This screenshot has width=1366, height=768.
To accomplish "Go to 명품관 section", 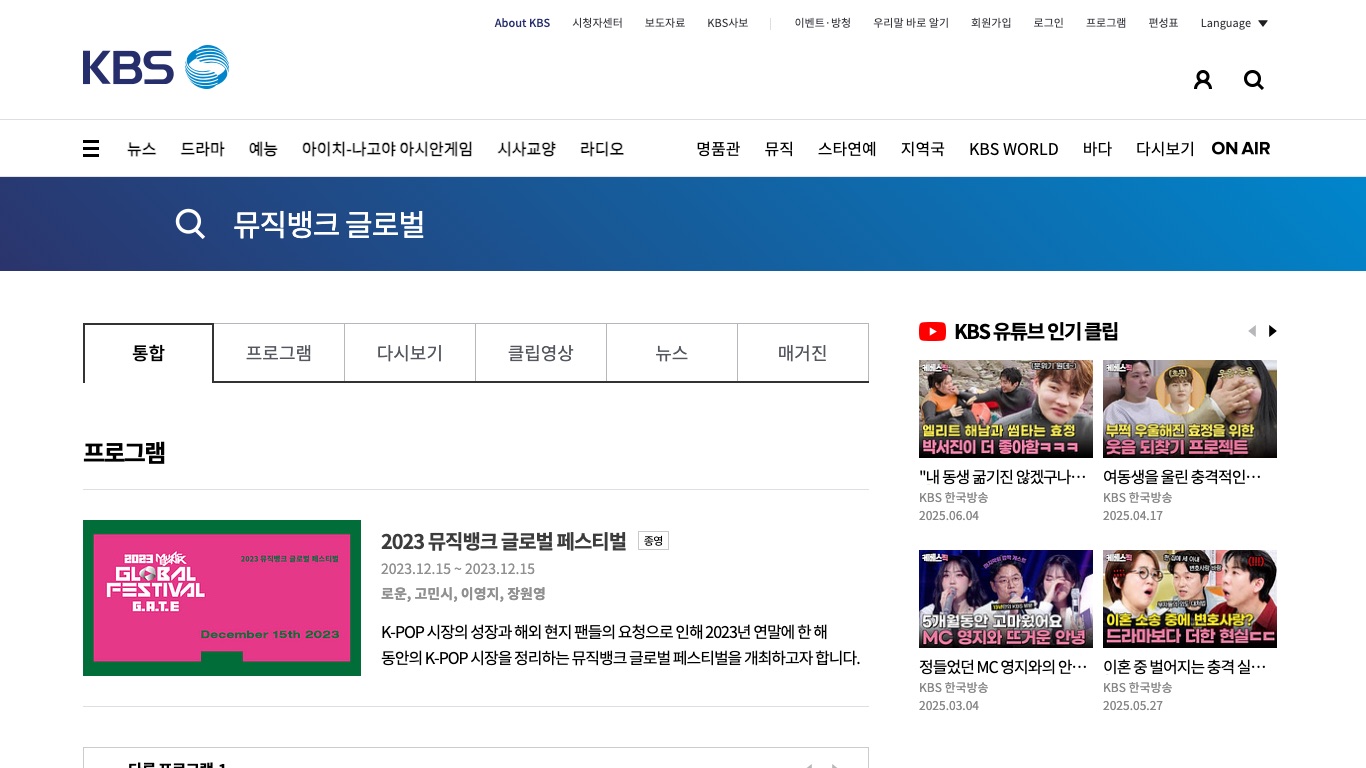I will (x=718, y=149).
